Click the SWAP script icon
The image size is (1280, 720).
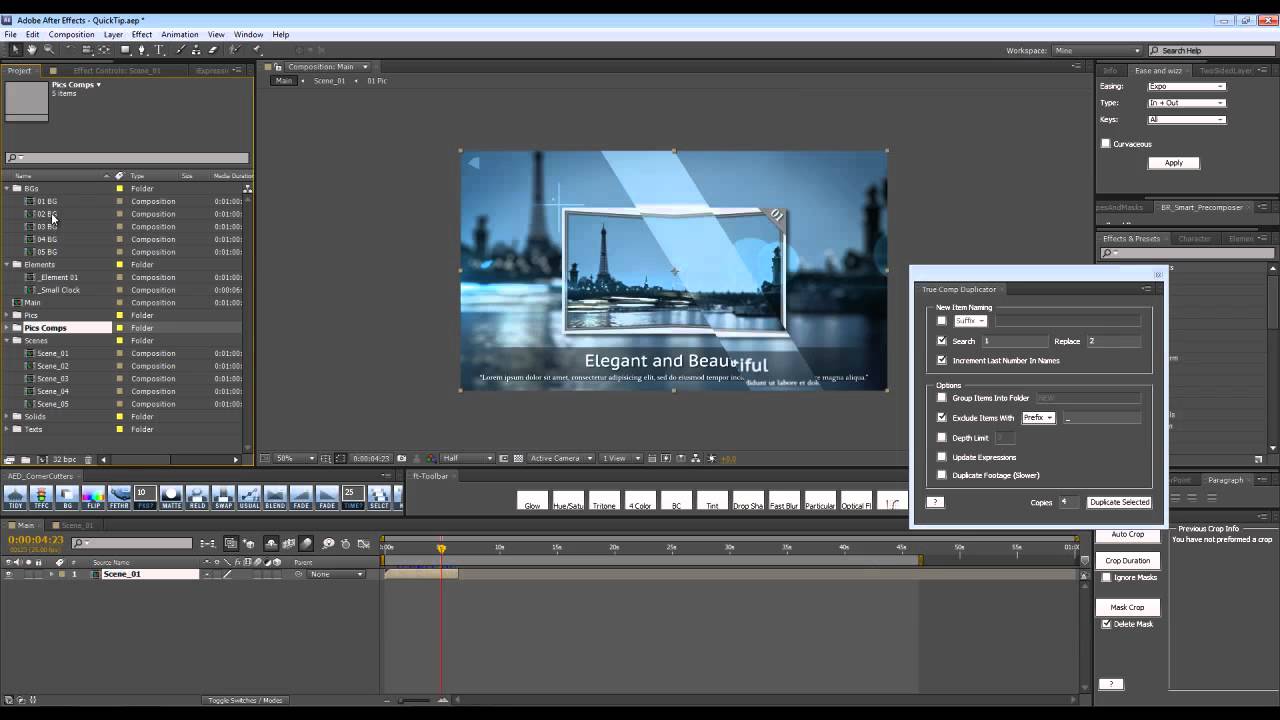pos(223,498)
